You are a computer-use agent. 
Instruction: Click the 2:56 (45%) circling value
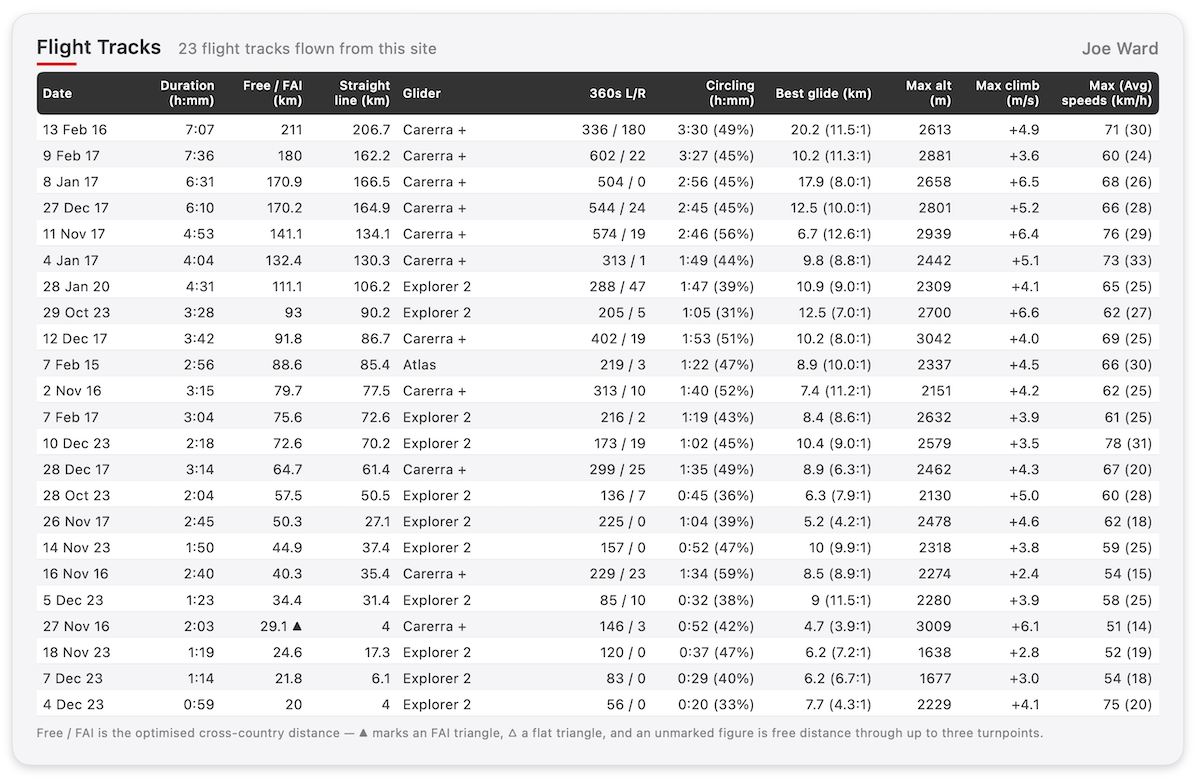[716, 181]
